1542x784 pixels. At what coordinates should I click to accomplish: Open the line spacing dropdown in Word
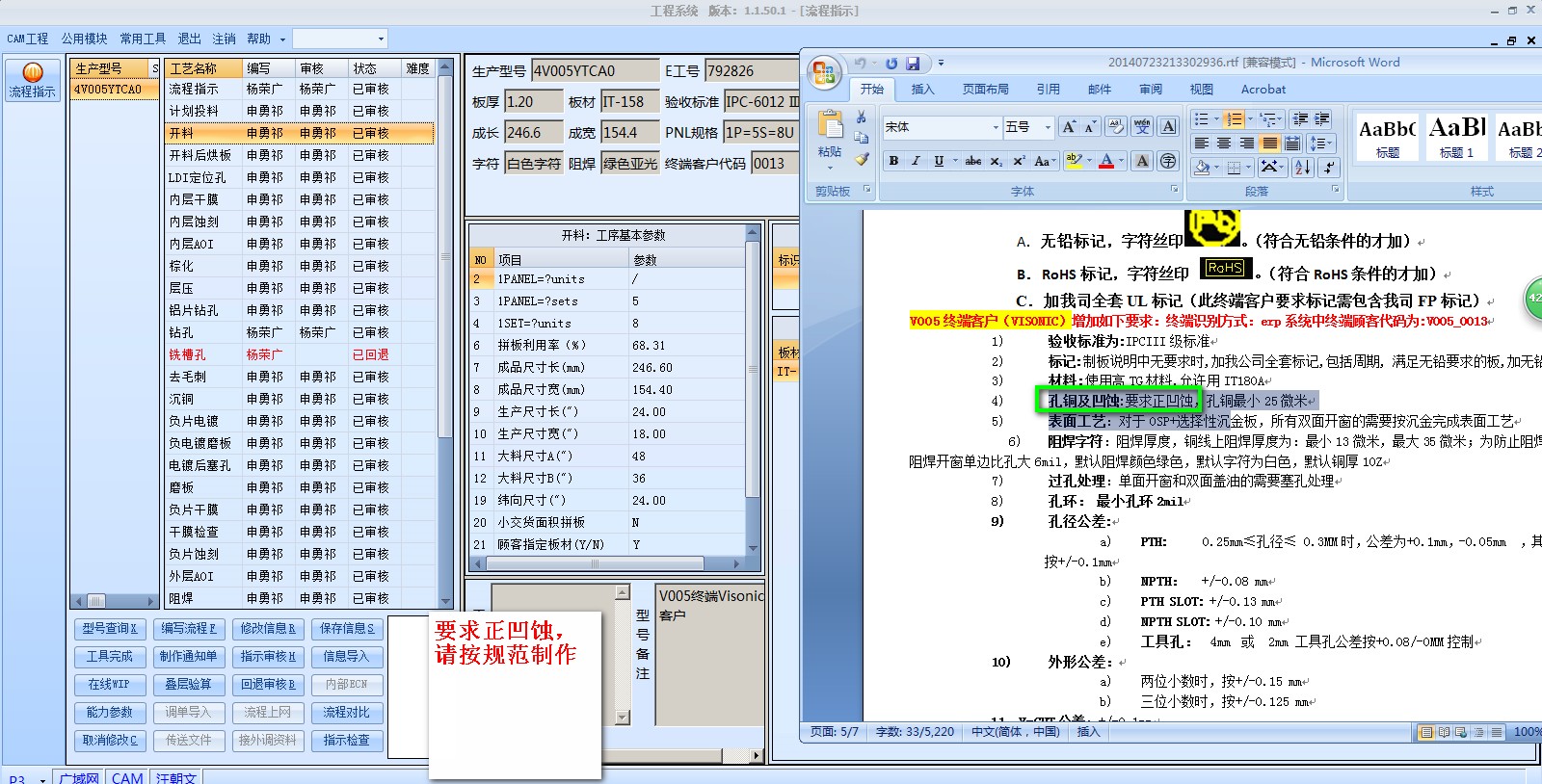[1321, 144]
